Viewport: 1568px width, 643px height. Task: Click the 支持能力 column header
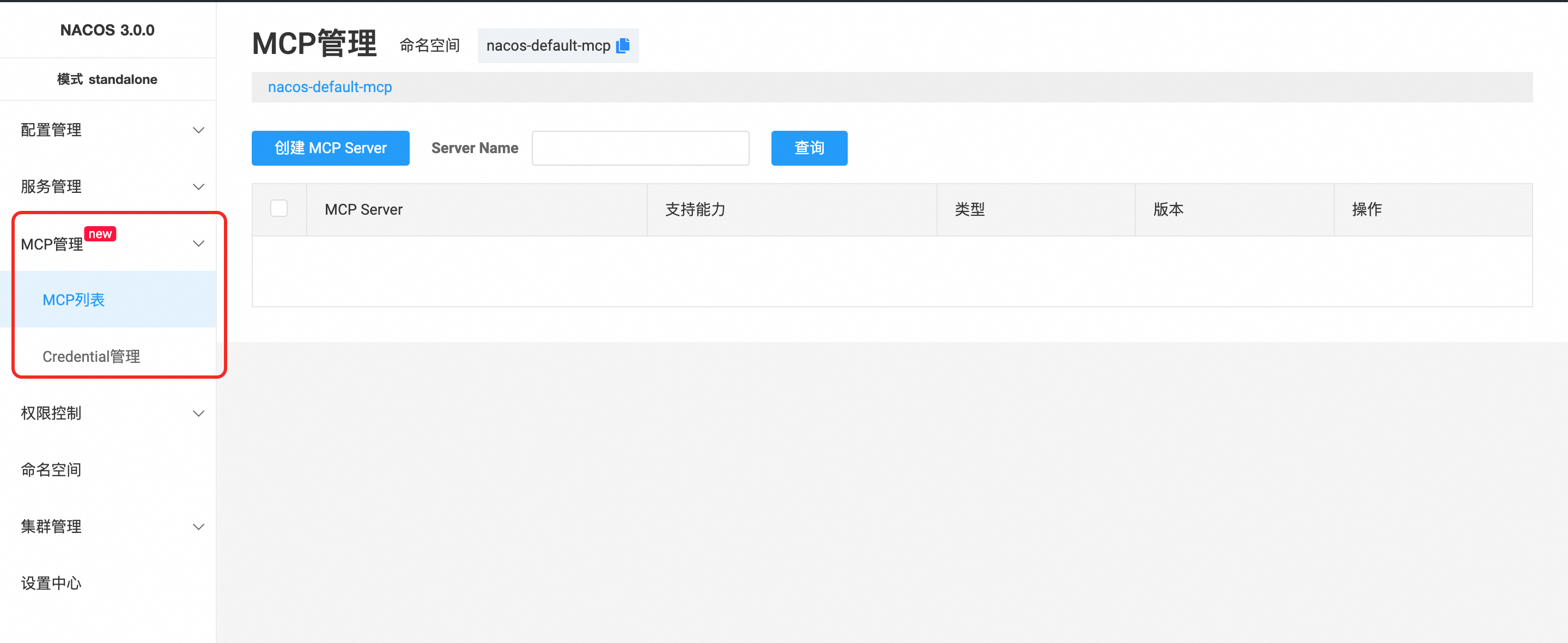(x=695, y=209)
